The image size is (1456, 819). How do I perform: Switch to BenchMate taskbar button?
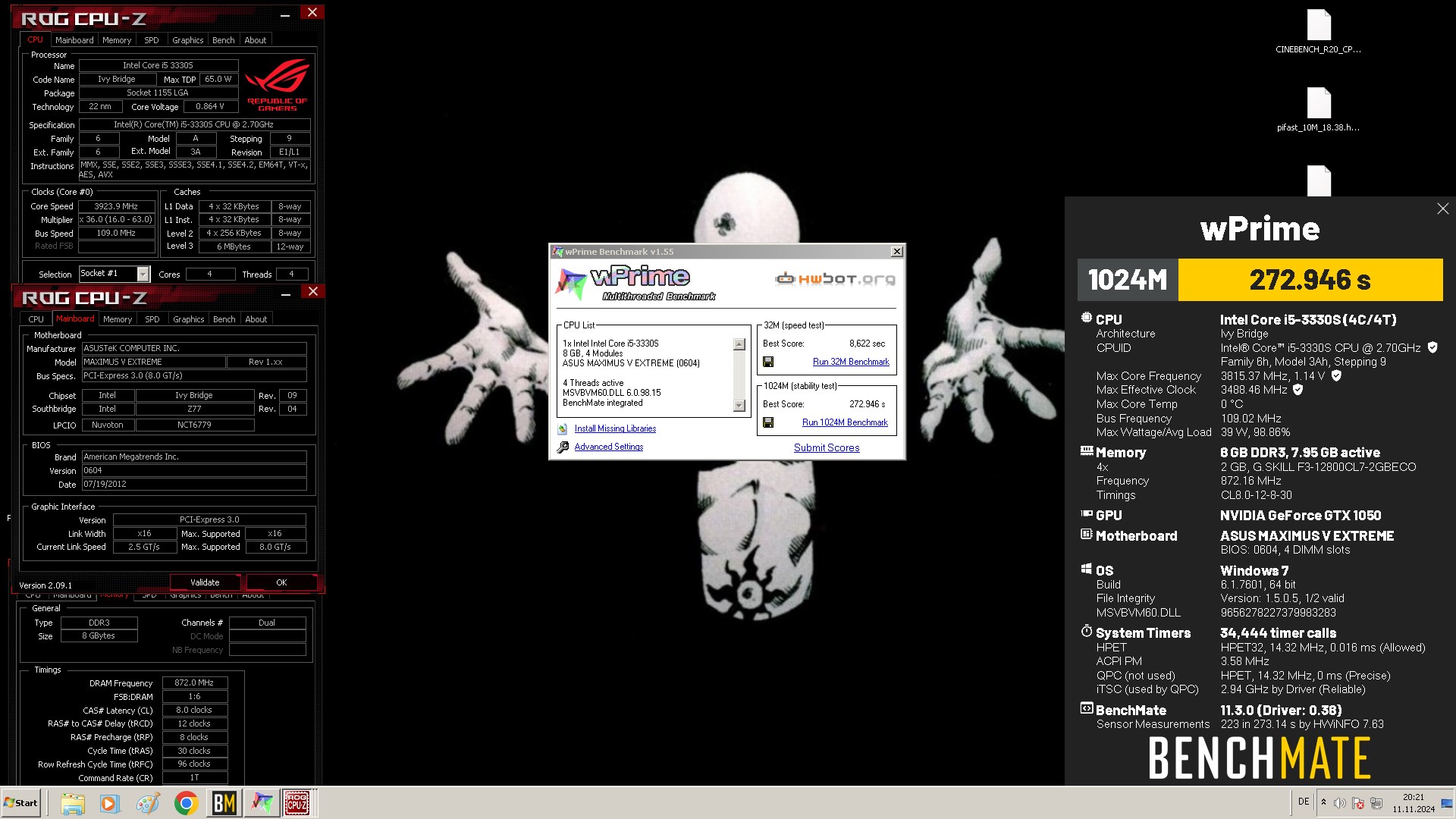[224, 803]
